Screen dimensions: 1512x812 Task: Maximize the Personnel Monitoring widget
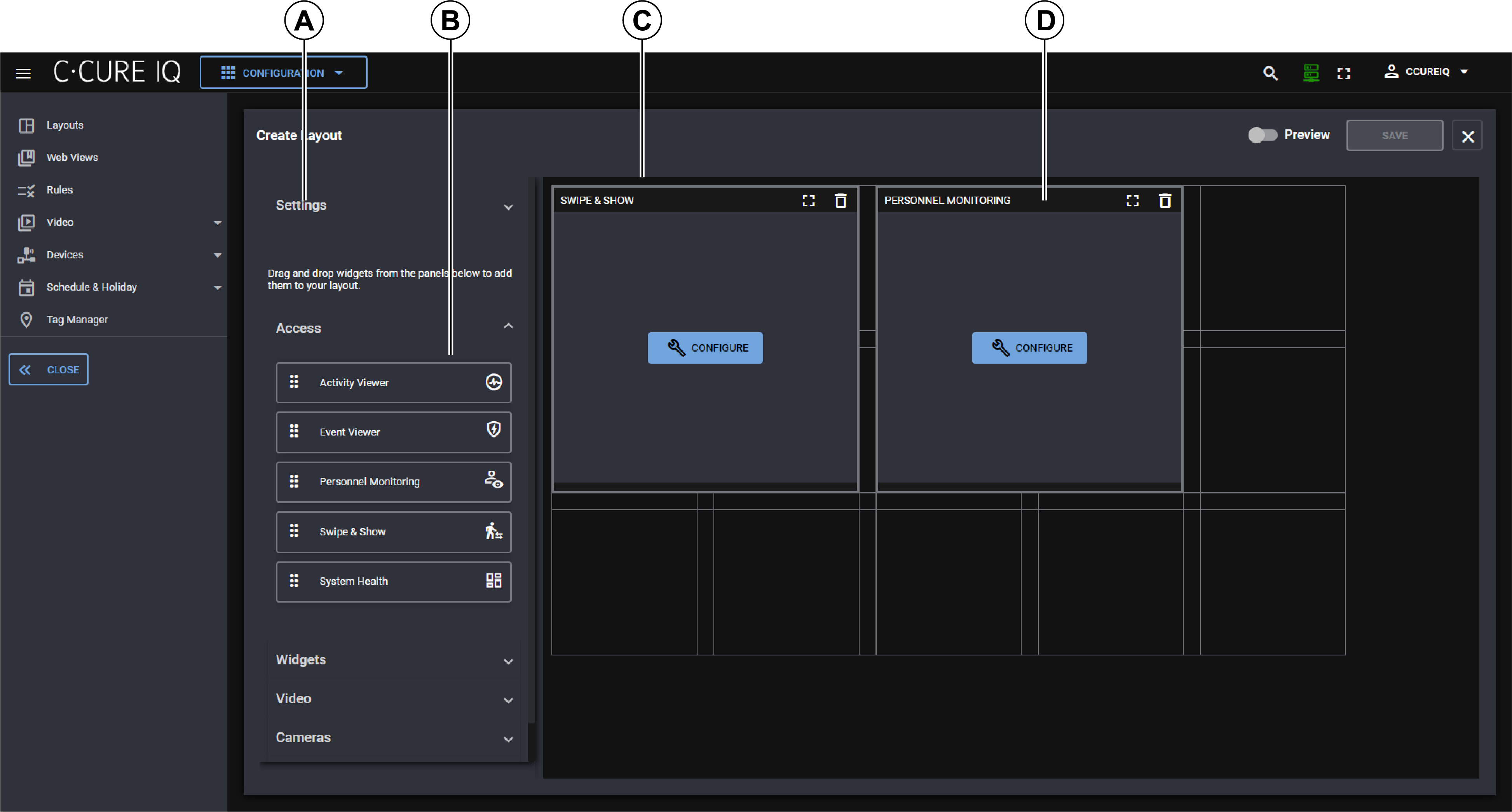(1132, 200)
